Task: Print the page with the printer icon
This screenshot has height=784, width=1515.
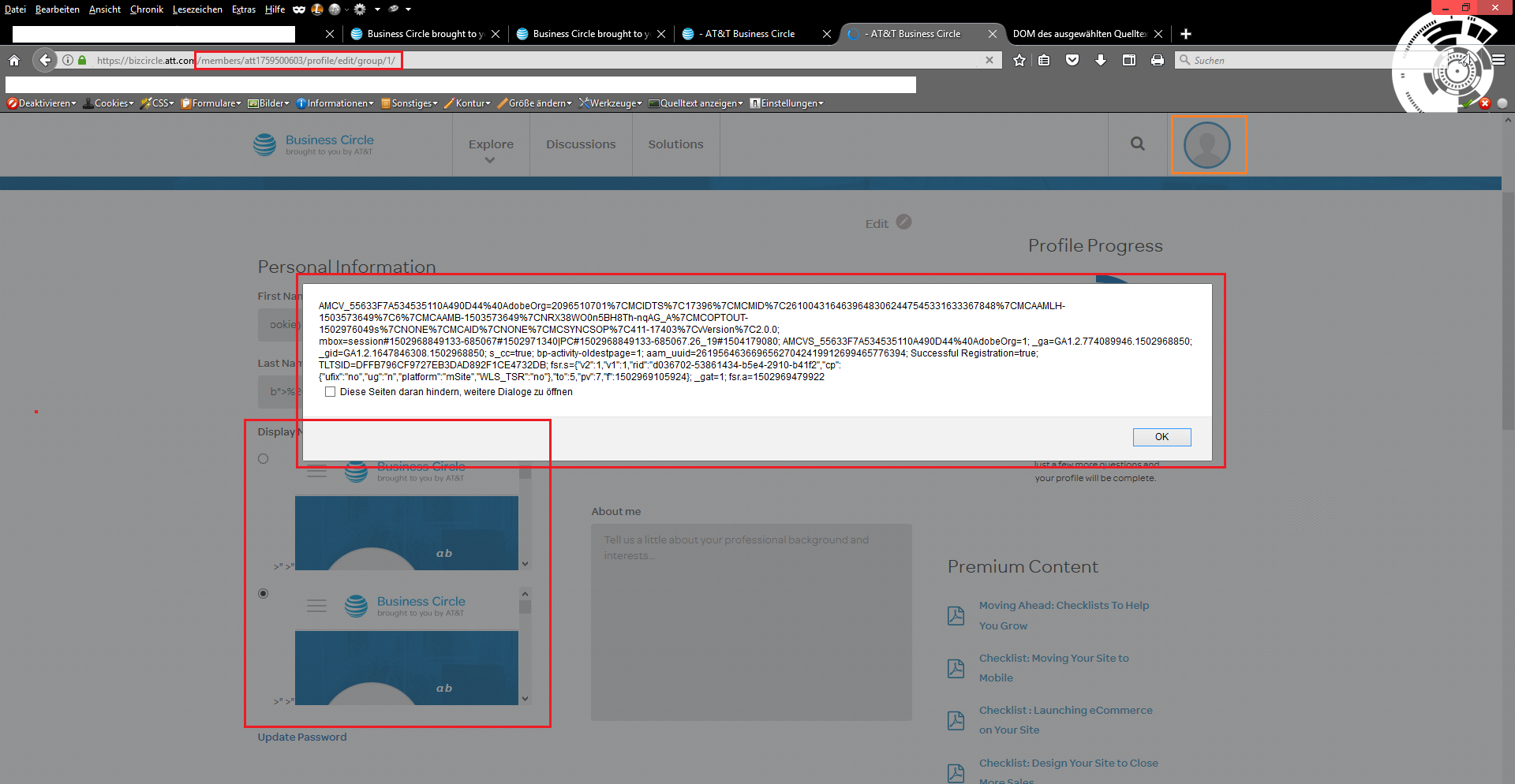Action: click(x=1158, y=60)
